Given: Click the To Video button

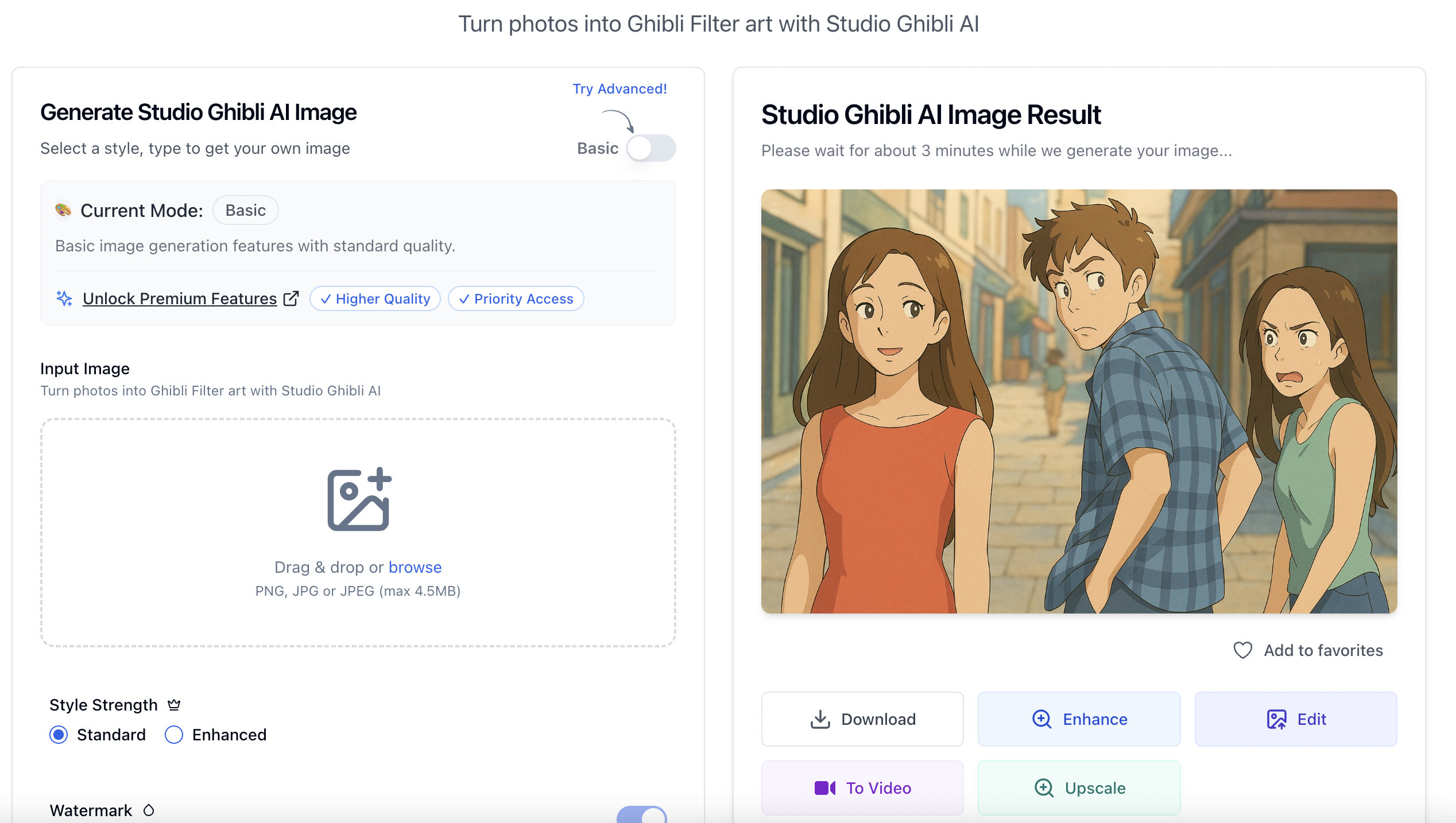Looking at the screenshot, I should (x=862, y=788).
